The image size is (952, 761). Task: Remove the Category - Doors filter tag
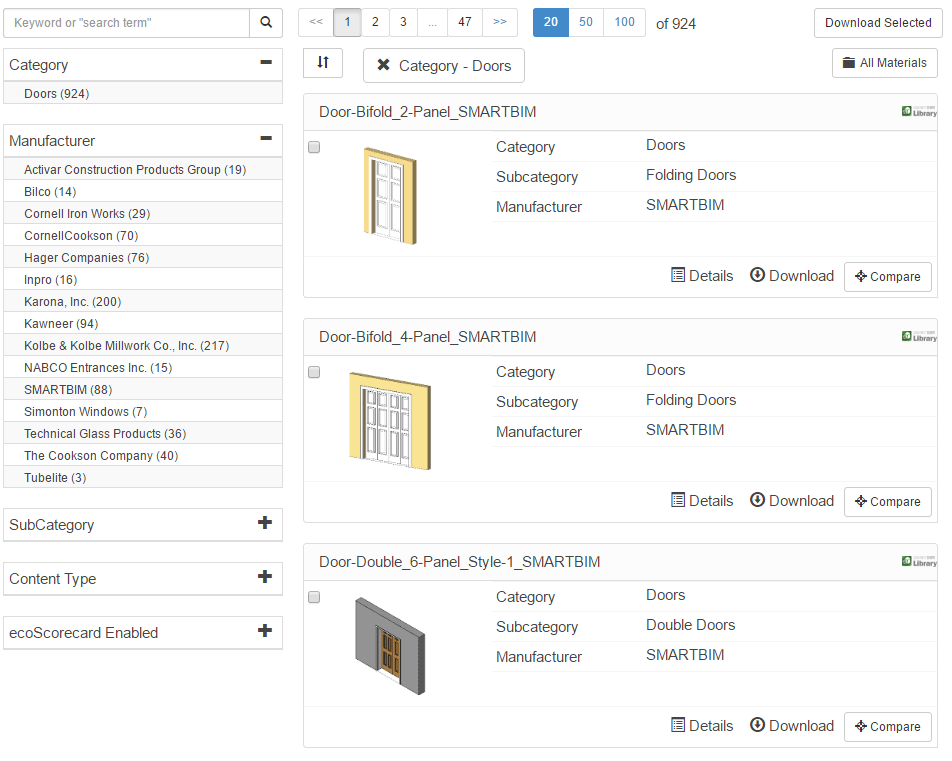(x=384, y=66)
